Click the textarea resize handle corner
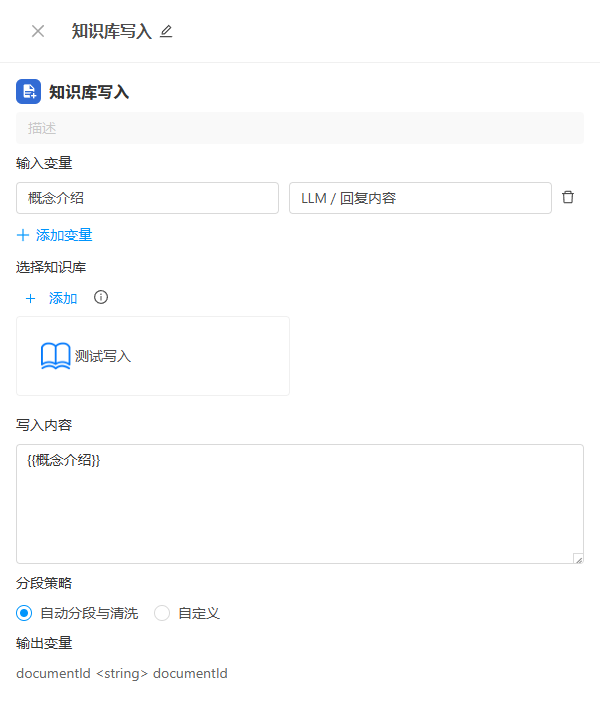Viewport: 600px width, 703px height. (x=577, y=558)
